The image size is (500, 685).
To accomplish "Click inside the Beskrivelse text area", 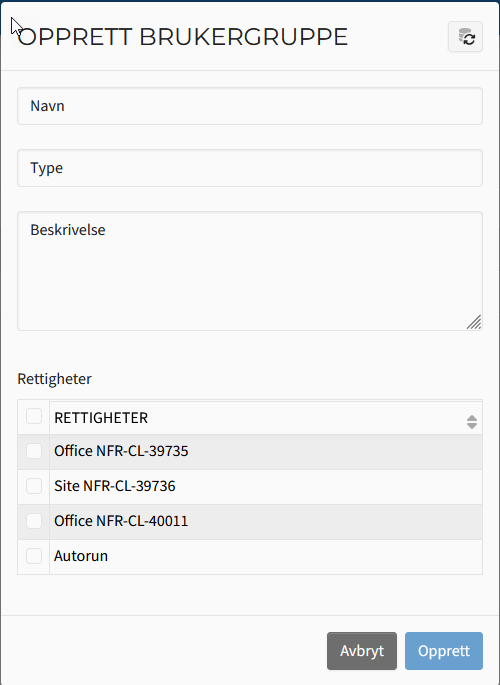I will [250, 271].
